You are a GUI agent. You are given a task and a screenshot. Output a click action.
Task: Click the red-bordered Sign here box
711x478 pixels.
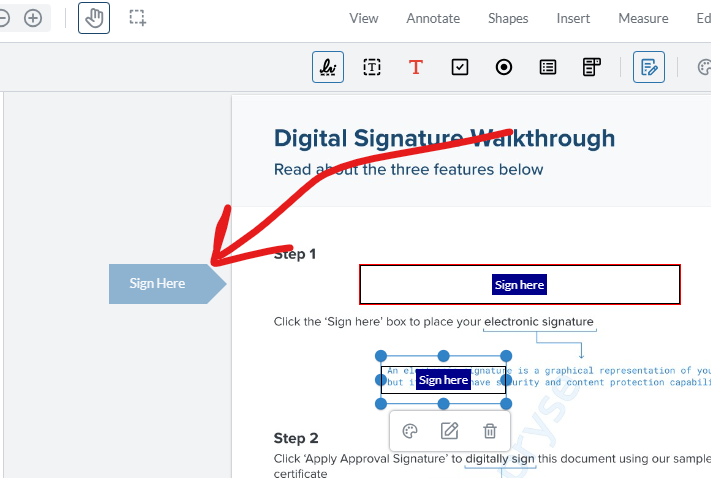click(520, 285)
